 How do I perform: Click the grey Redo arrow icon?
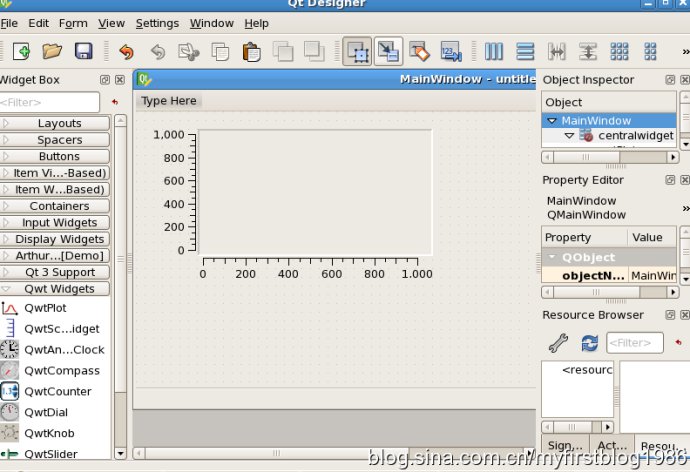click(158, 52)
